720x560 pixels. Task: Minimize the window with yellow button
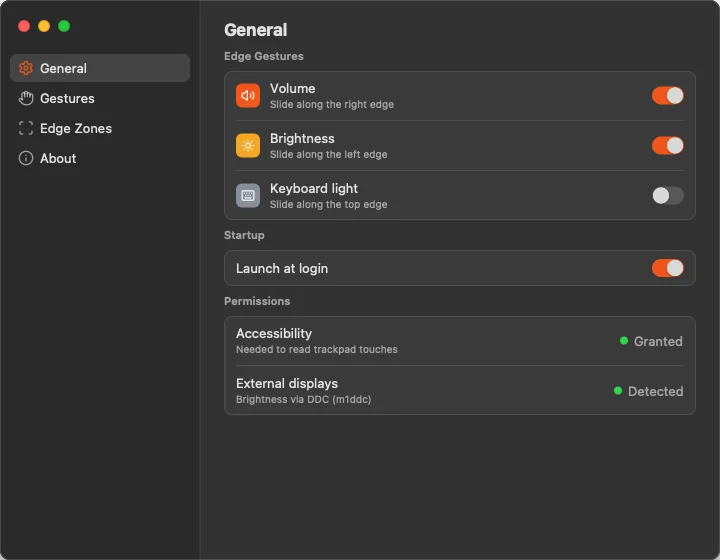click(x=44, y=26)
